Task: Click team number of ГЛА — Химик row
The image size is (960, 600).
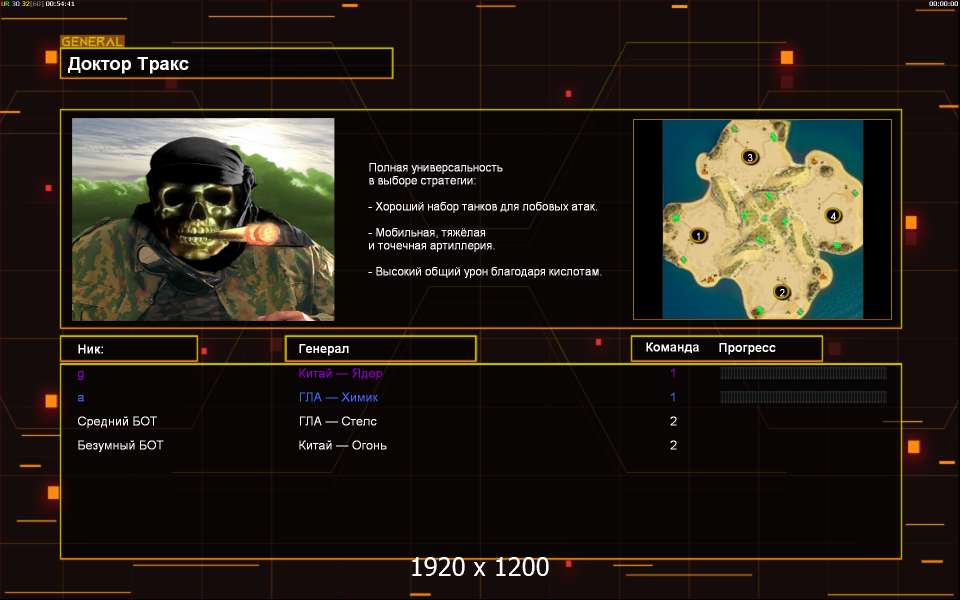Action: [x=673, y=397]
